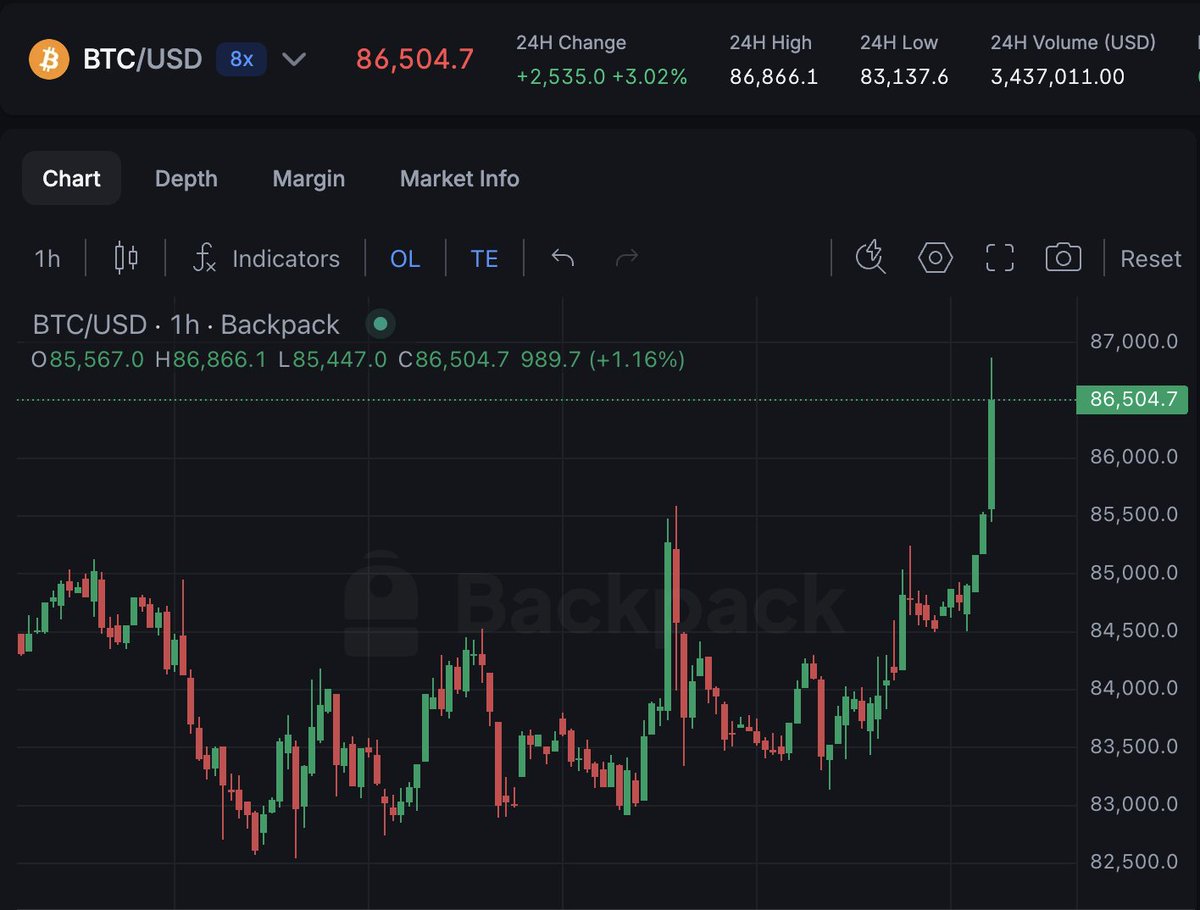Click the 24H Low value 83,137.6
This screenshot has width=1200, height=910.
904,77
